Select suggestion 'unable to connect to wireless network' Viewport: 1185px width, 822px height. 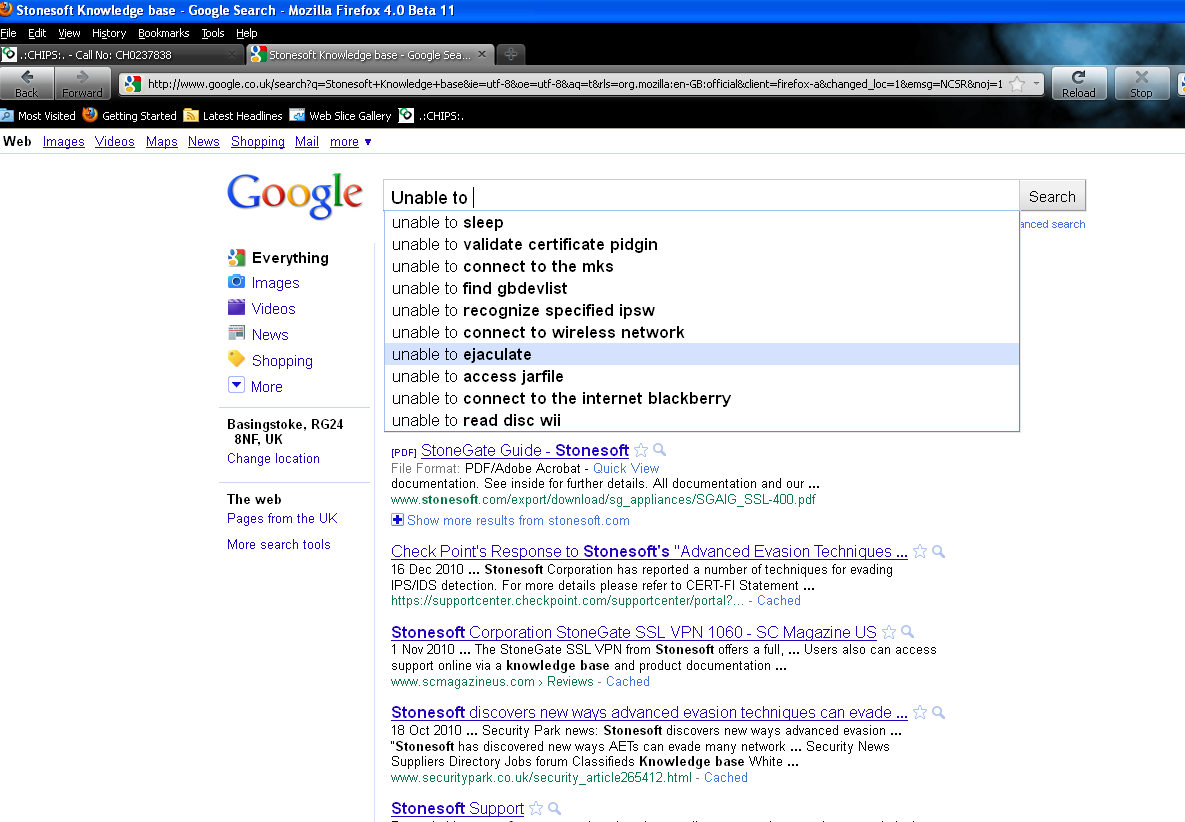click(701, 332)
